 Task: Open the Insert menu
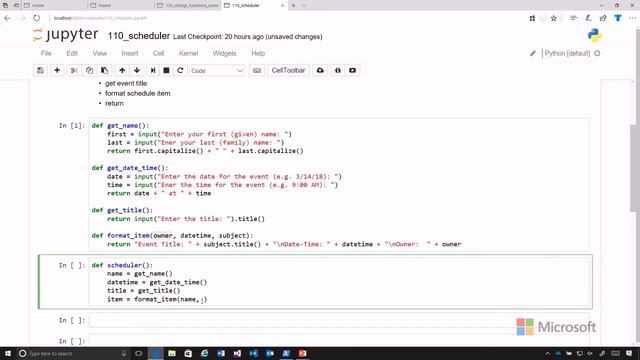pyautogui.click(x=130, y=53)
